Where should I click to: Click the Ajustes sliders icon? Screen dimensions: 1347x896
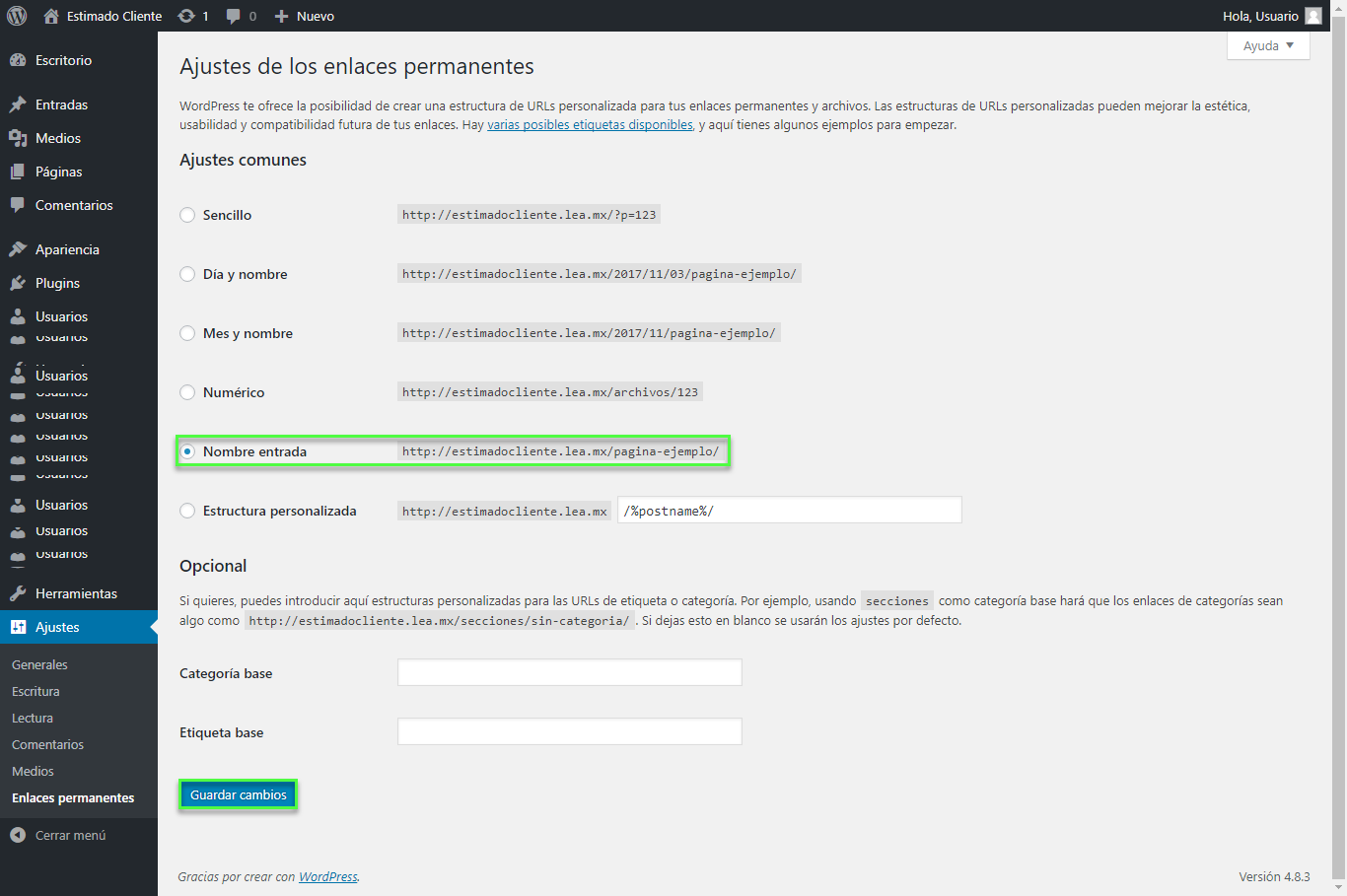point(18,627)
